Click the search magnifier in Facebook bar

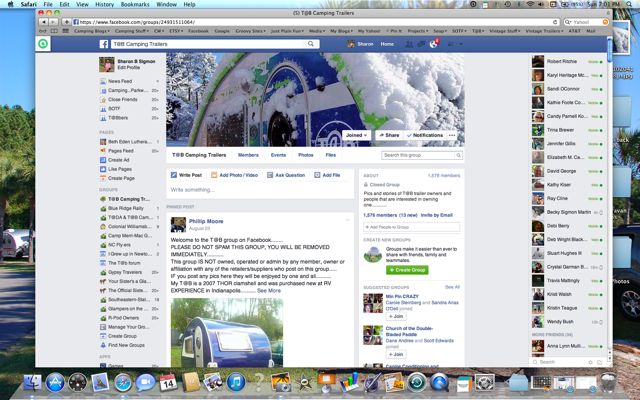click(x=311, y=44)
